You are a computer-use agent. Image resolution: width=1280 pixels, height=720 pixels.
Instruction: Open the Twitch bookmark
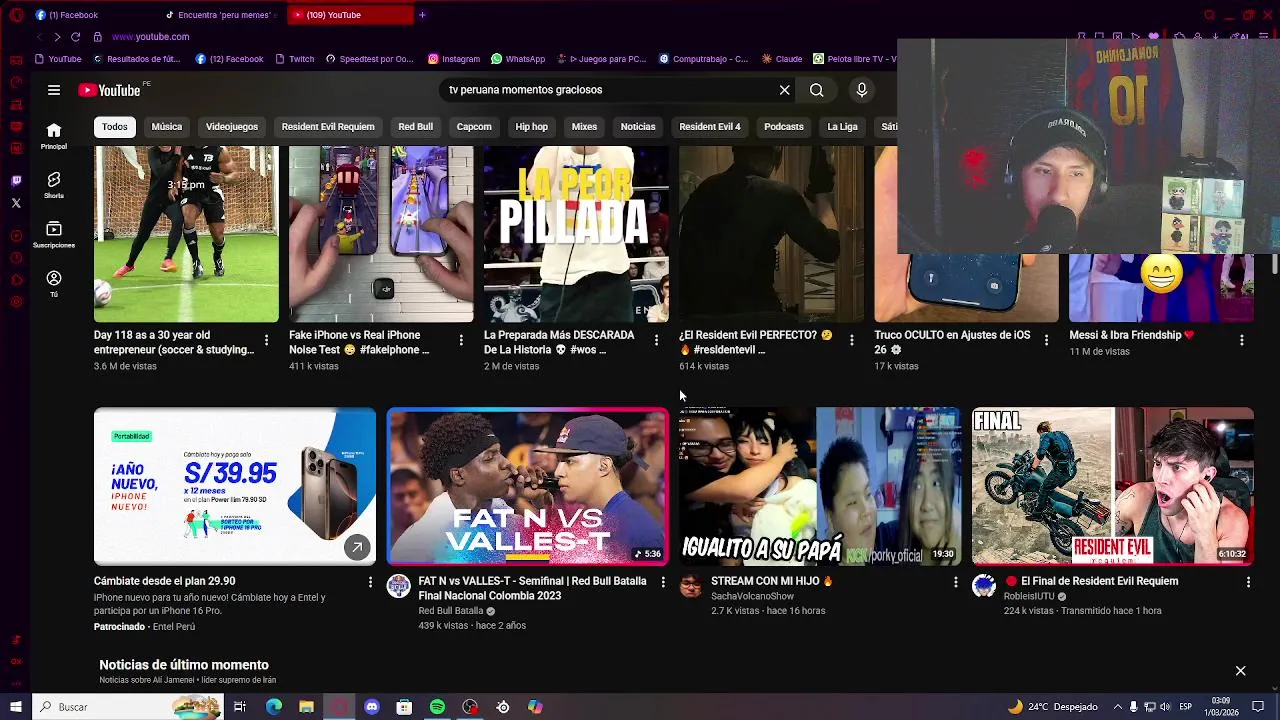(x=294, y=59)
